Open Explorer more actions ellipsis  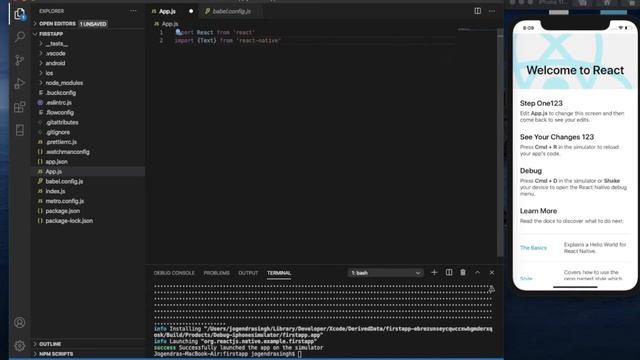coord(133,11)
